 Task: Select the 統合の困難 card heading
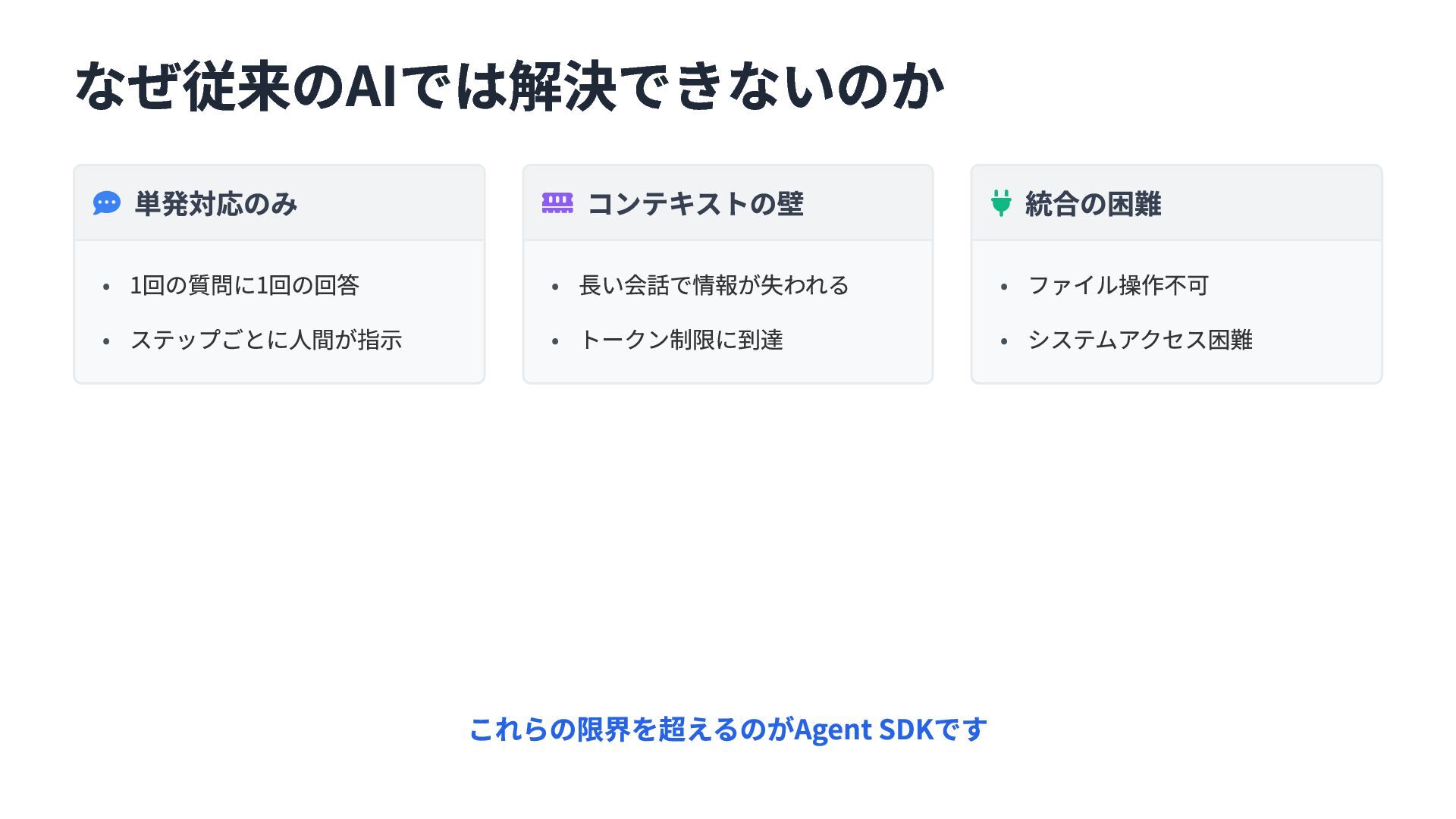click(1093, 204)
